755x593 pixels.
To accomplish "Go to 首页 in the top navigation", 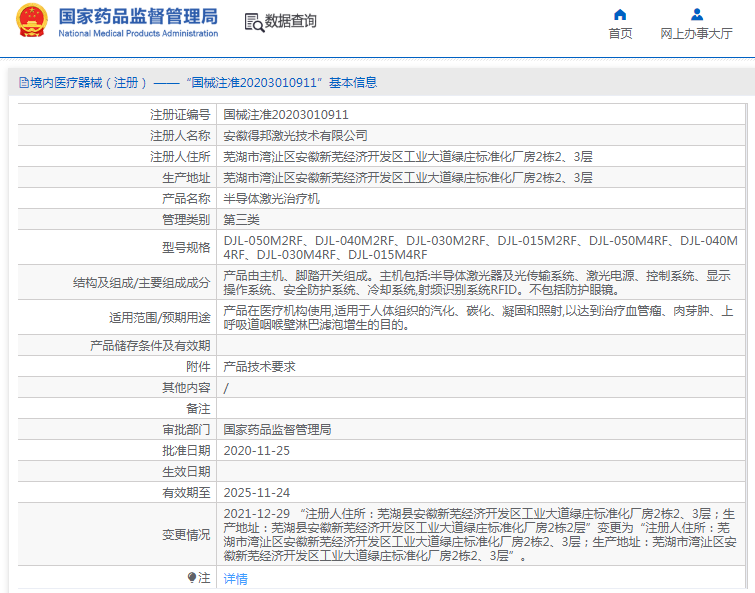I will 620,33.
